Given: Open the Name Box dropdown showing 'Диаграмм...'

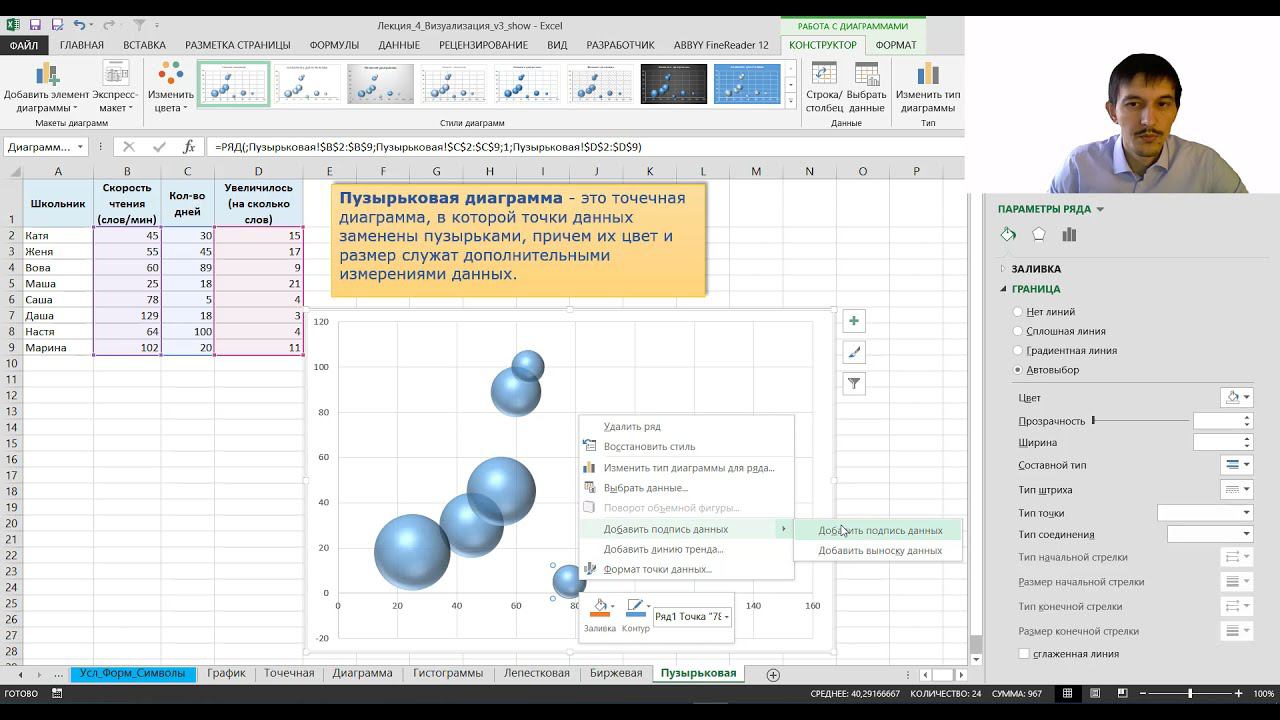Looking at the screenshot, I should [80, 147].
